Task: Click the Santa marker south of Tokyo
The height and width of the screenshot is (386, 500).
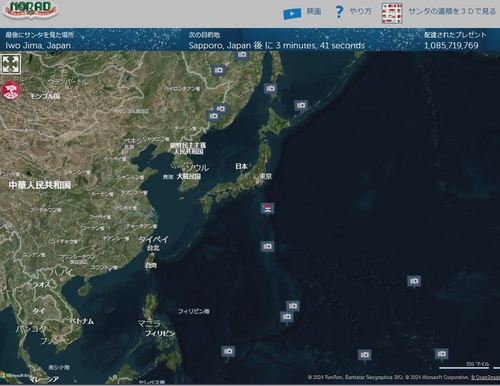Action: tap(267, 208)
